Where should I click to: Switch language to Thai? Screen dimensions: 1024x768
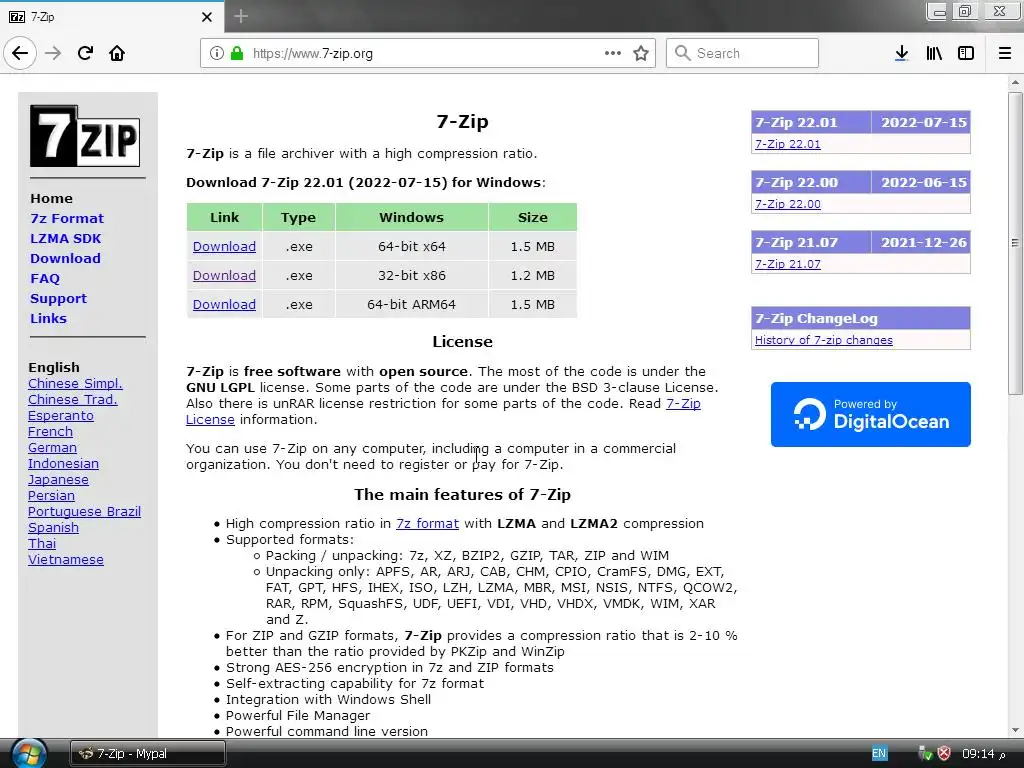click(42, 543)
